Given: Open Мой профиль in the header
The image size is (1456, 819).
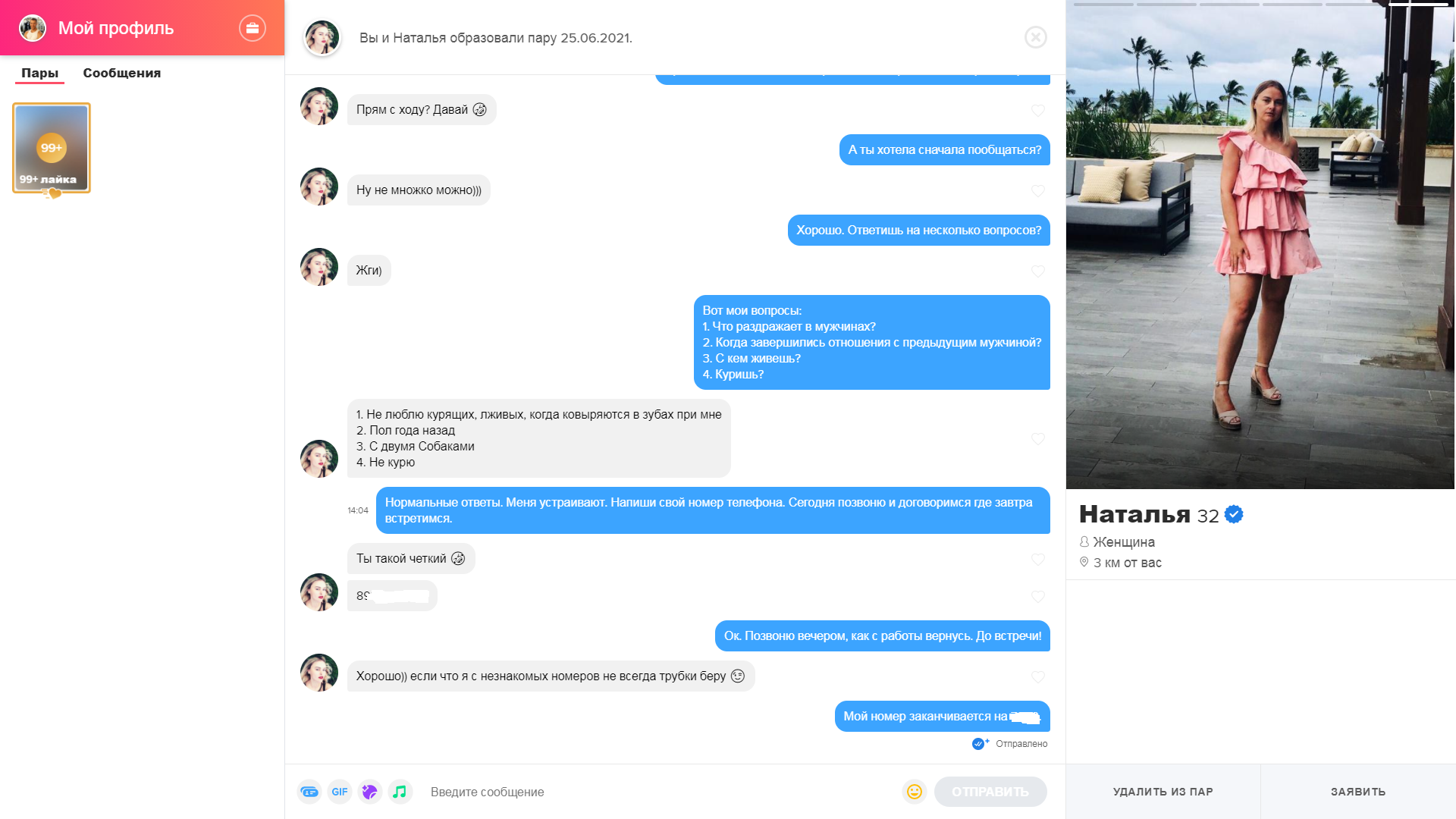Looking at the screenshot, I should (x=116, y=28).
